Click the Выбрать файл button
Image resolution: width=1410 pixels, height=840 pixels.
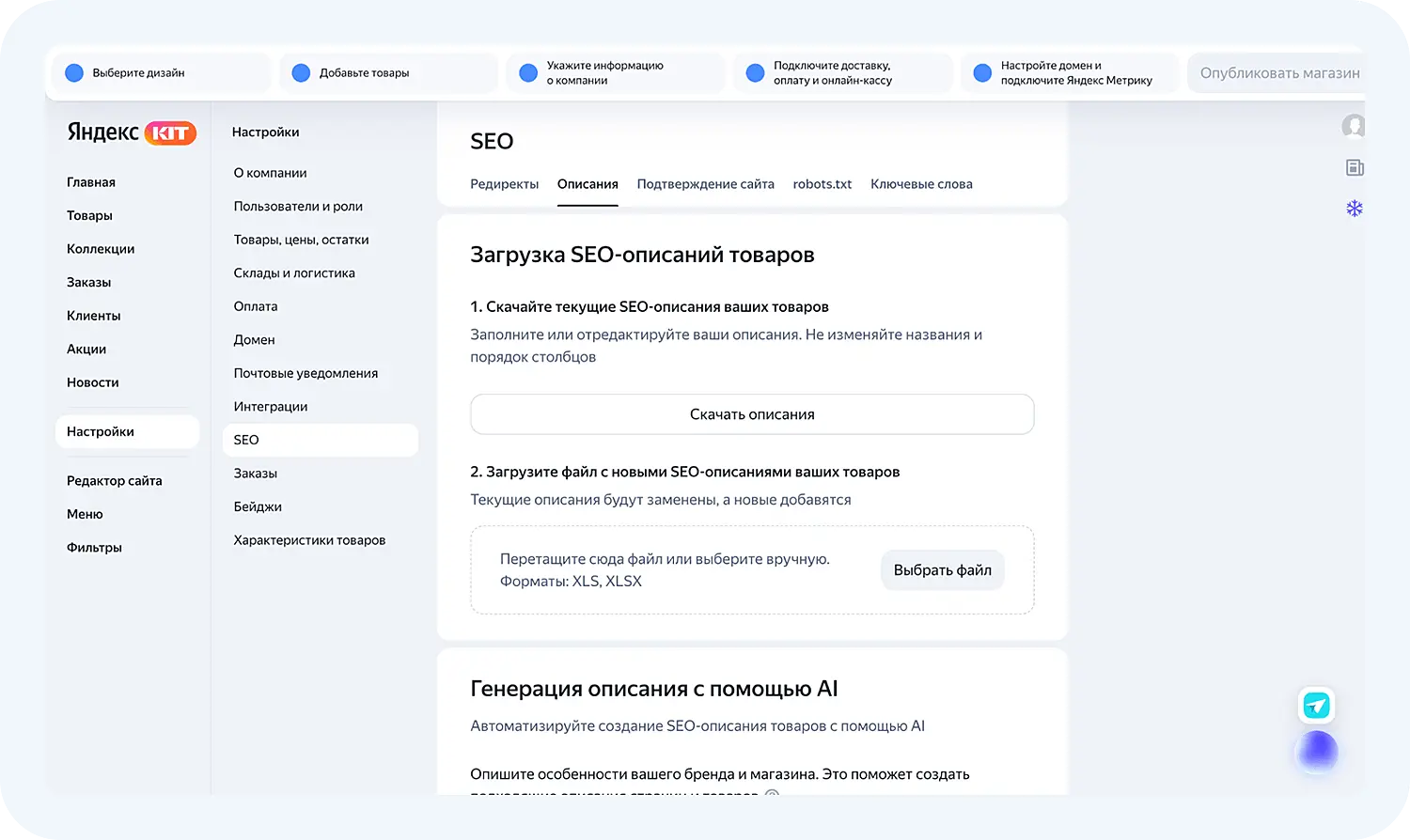click(942, 570)
